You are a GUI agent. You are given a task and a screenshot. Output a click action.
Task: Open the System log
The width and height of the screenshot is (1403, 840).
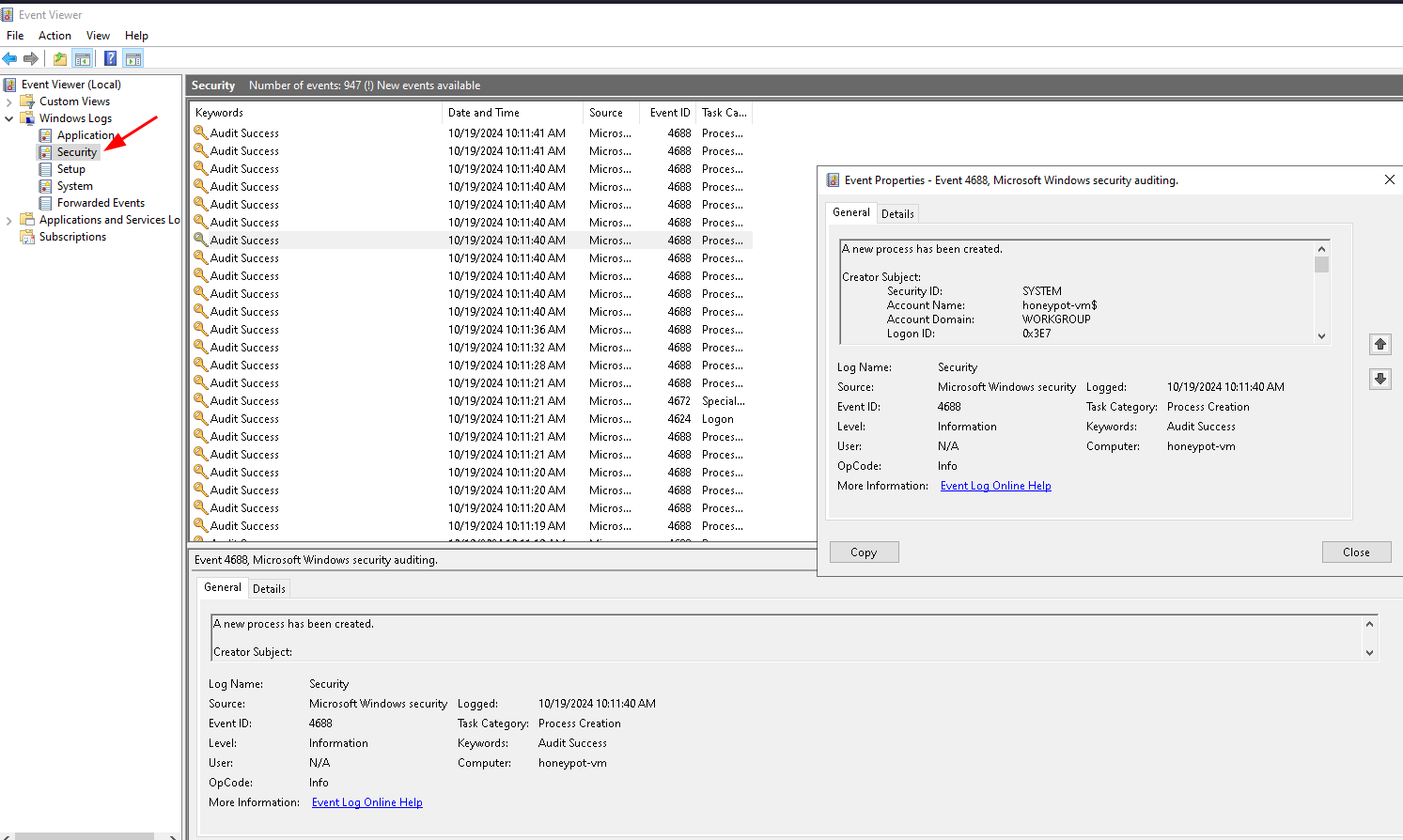tap(74, 186)
